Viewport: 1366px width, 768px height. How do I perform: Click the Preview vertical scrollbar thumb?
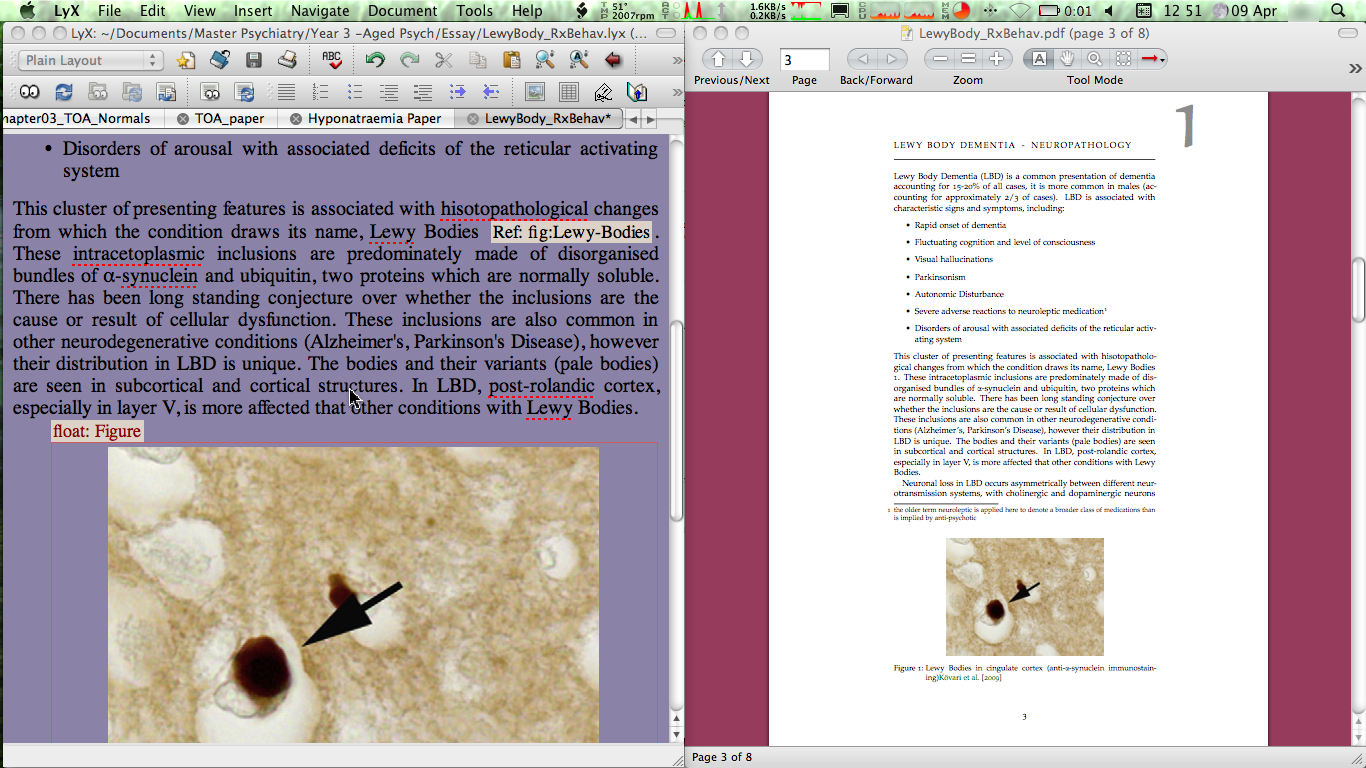(x=1358, y=290)
